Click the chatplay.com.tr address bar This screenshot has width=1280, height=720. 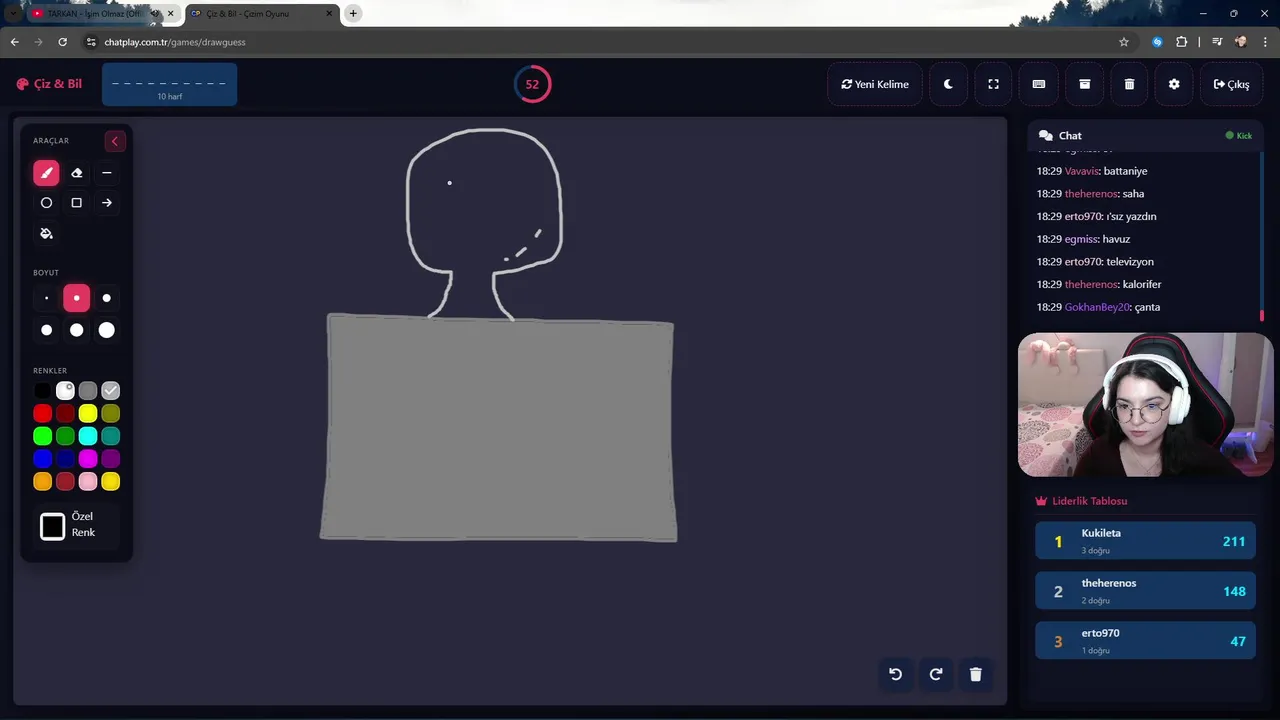(607, 42)
